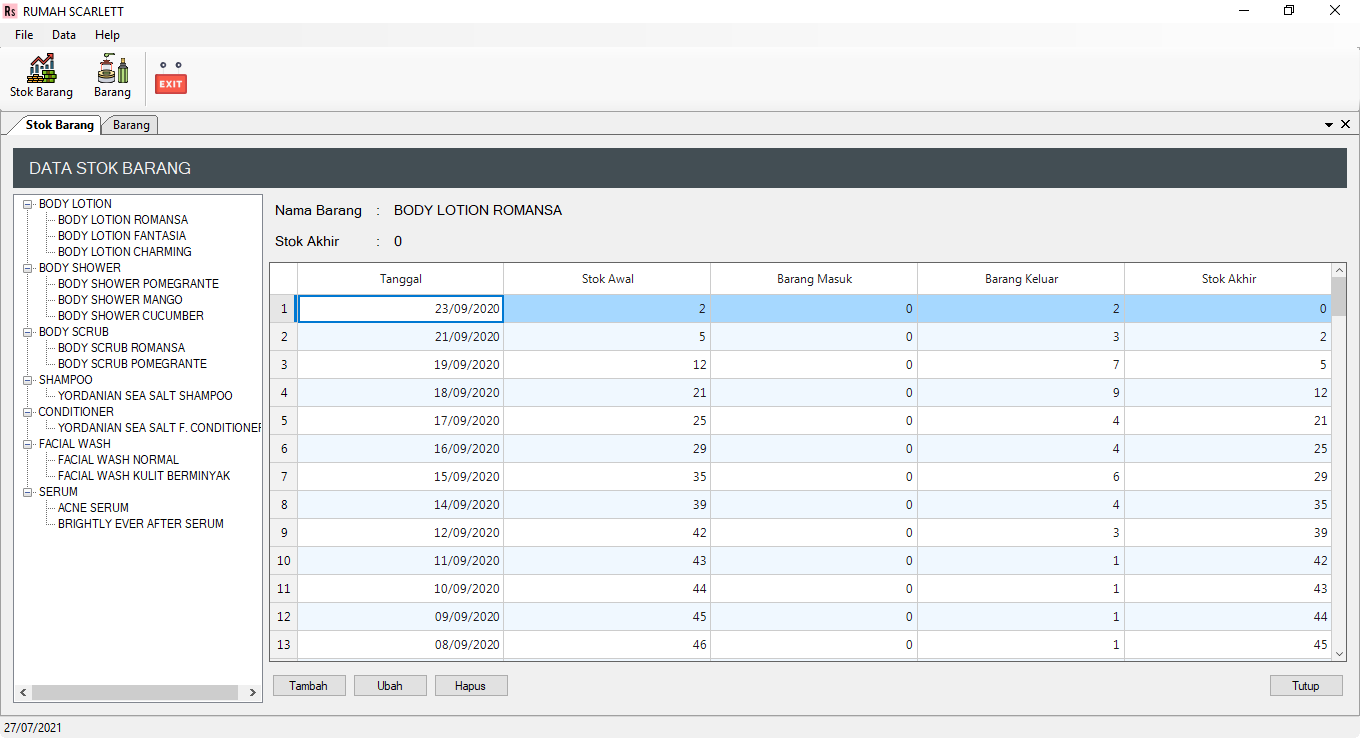The image size is (1360, 738).
Task: Click the table vertical scrollbar thumb
Action: point(1340,296)
